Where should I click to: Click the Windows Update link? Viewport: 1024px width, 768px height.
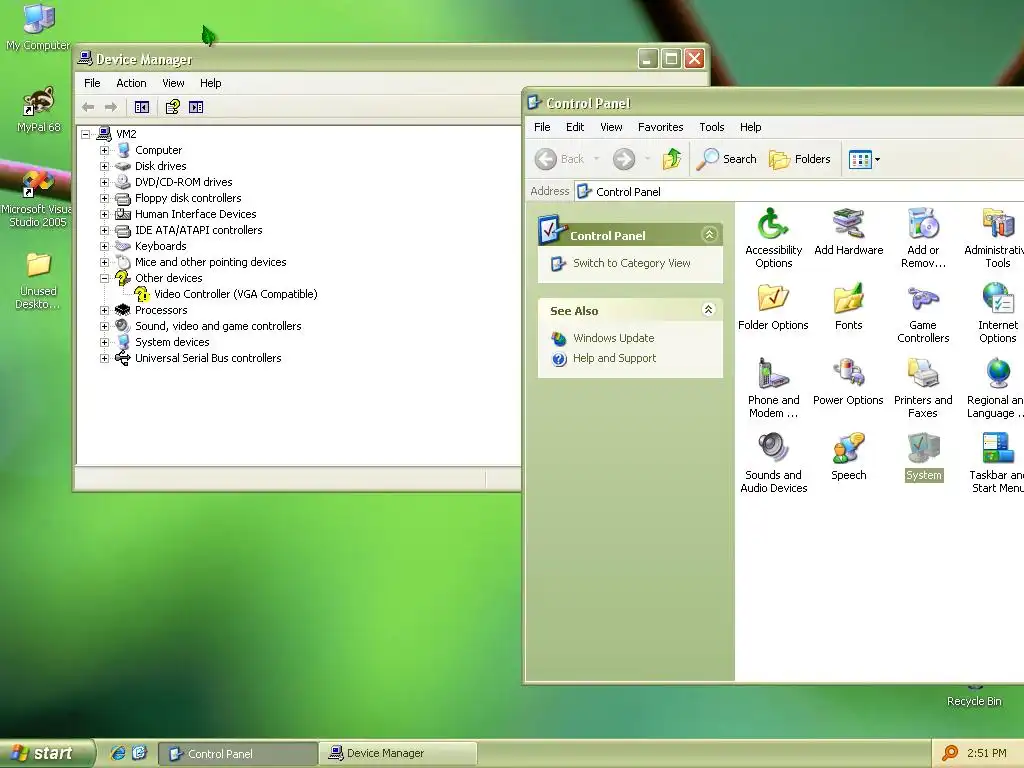[613, 338]
